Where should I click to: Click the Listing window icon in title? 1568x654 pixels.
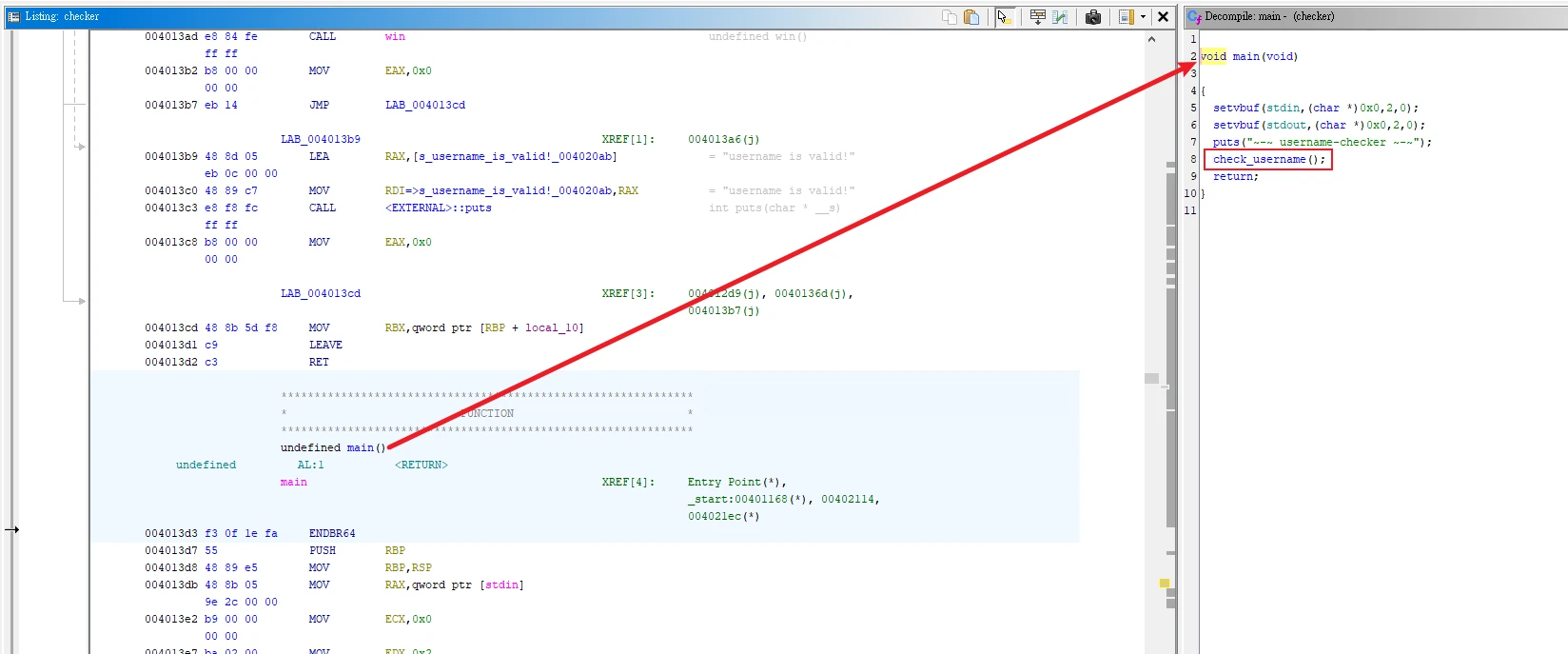pyautogui.click(x=13, y=17)
